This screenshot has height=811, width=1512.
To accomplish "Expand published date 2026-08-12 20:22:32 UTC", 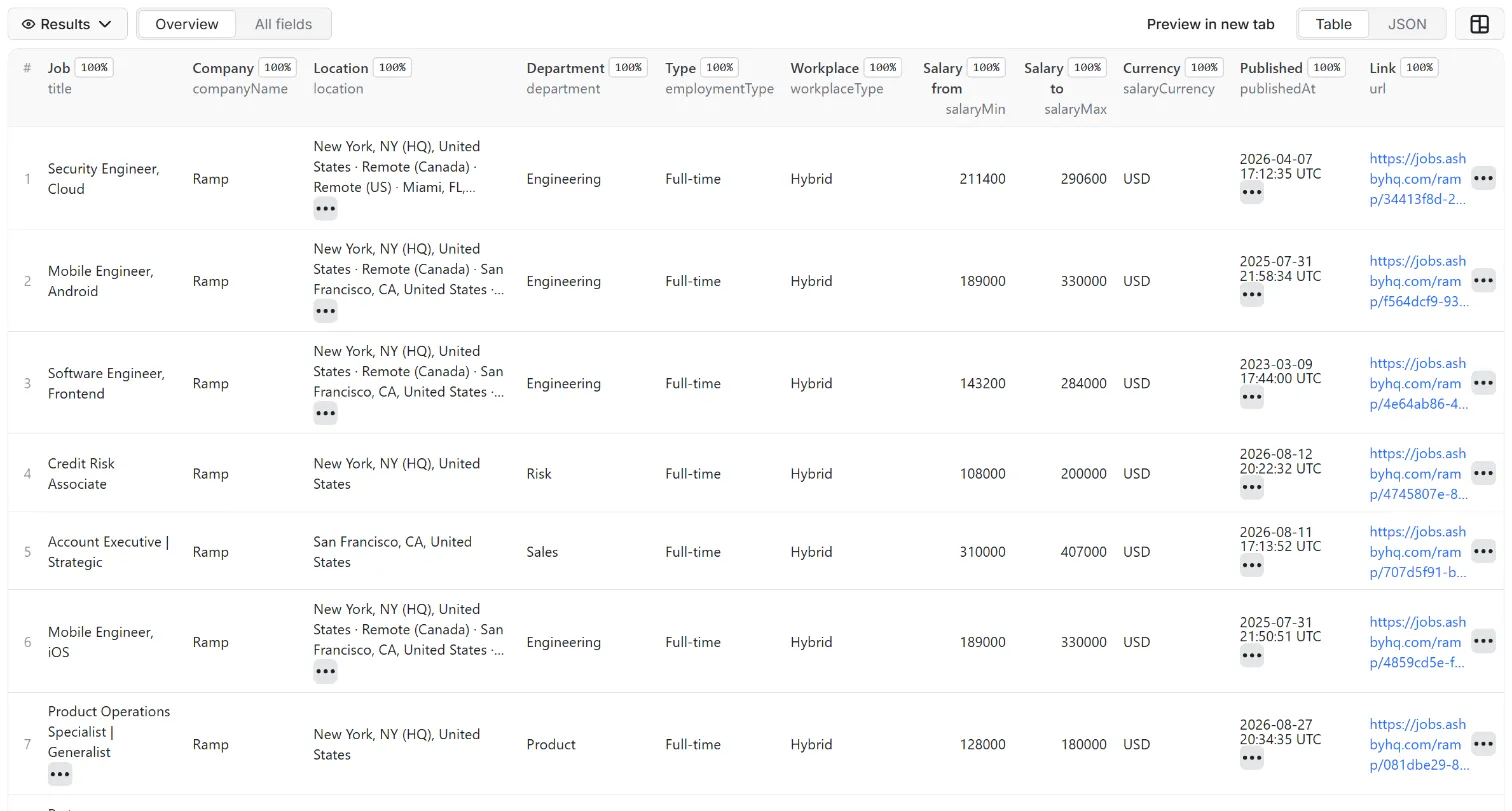I will pyautogui.click(x=1251, y=488).
